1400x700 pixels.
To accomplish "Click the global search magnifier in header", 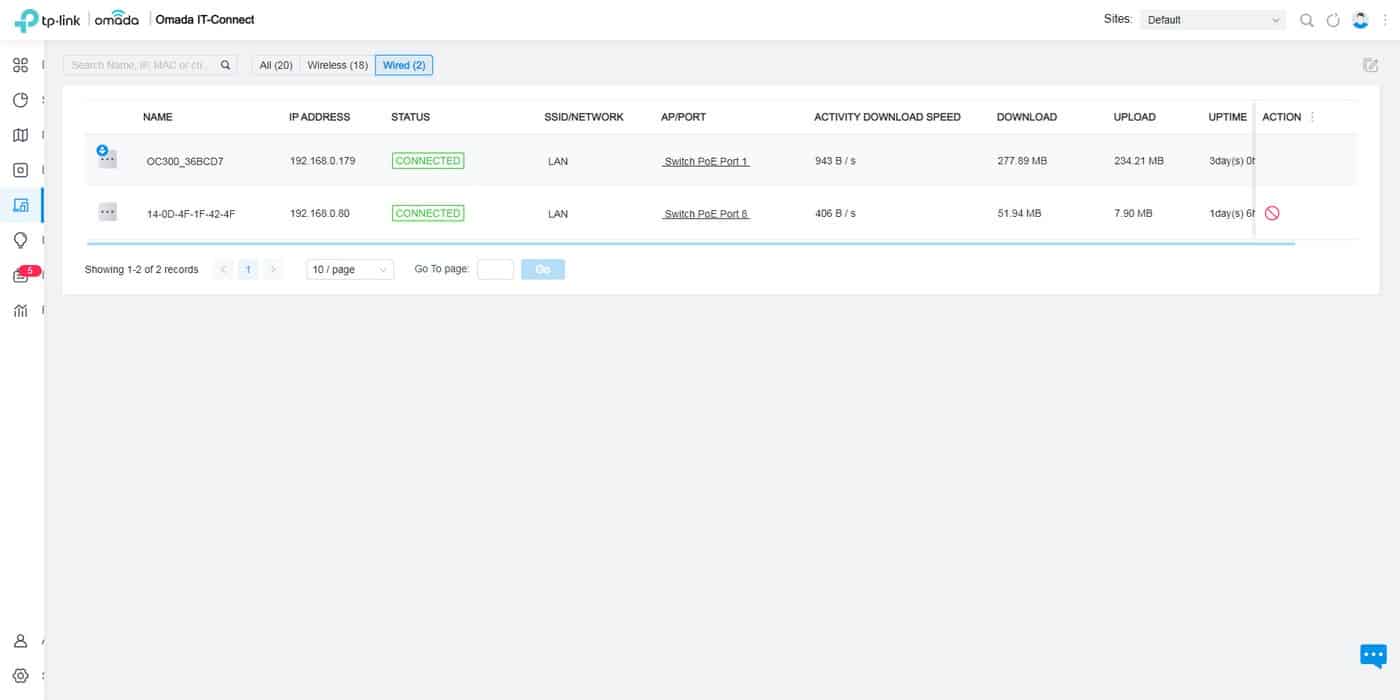I will [x=1306, y=20].
